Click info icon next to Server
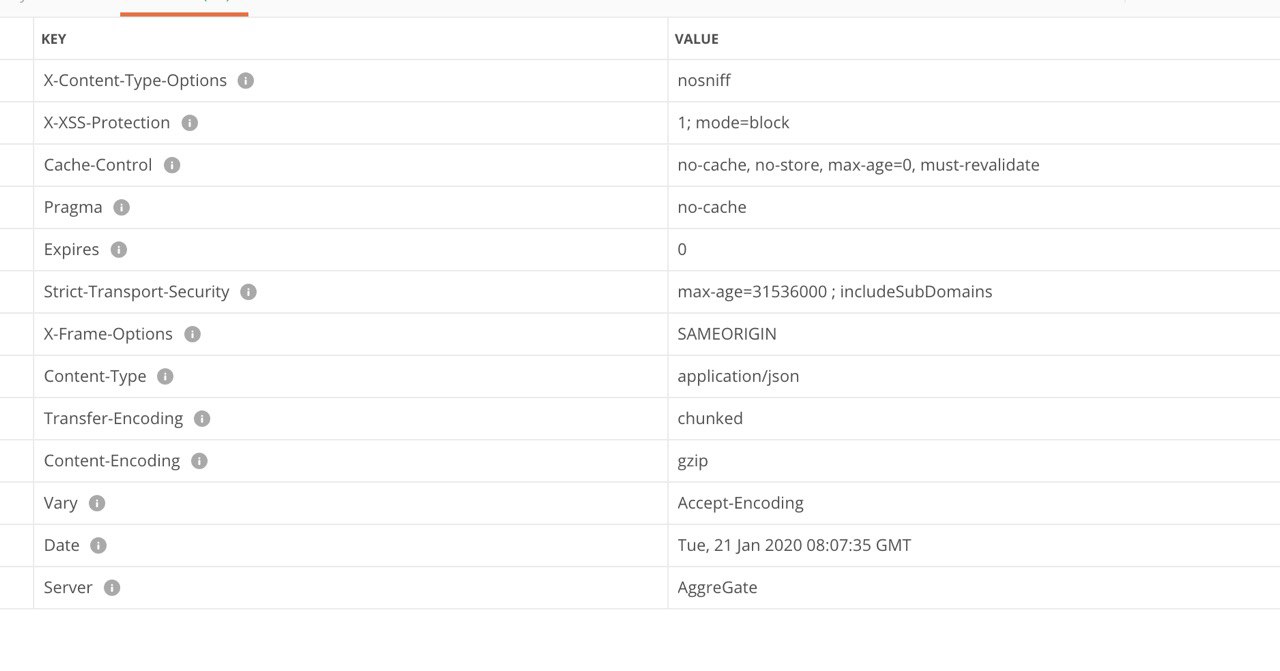 tap(112, 588)
